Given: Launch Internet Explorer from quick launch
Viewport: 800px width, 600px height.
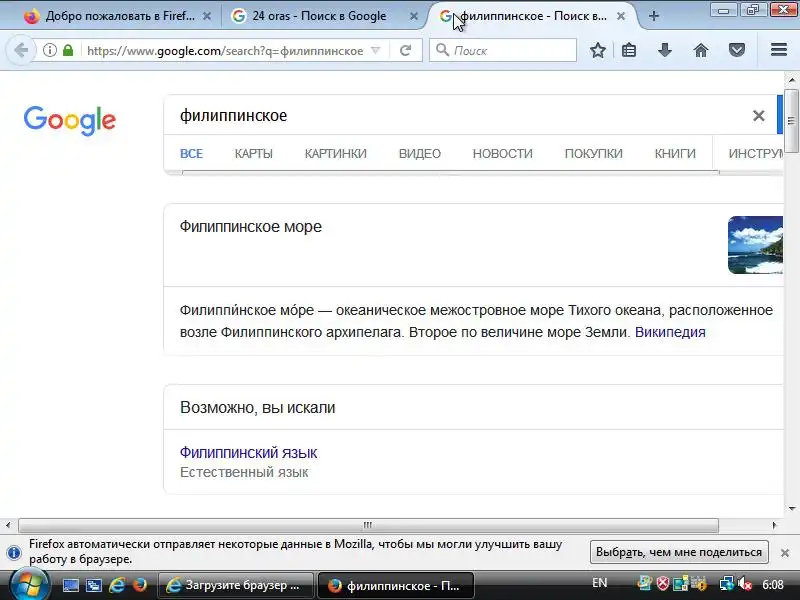Looking at the screenshot, I should point(117,585).
